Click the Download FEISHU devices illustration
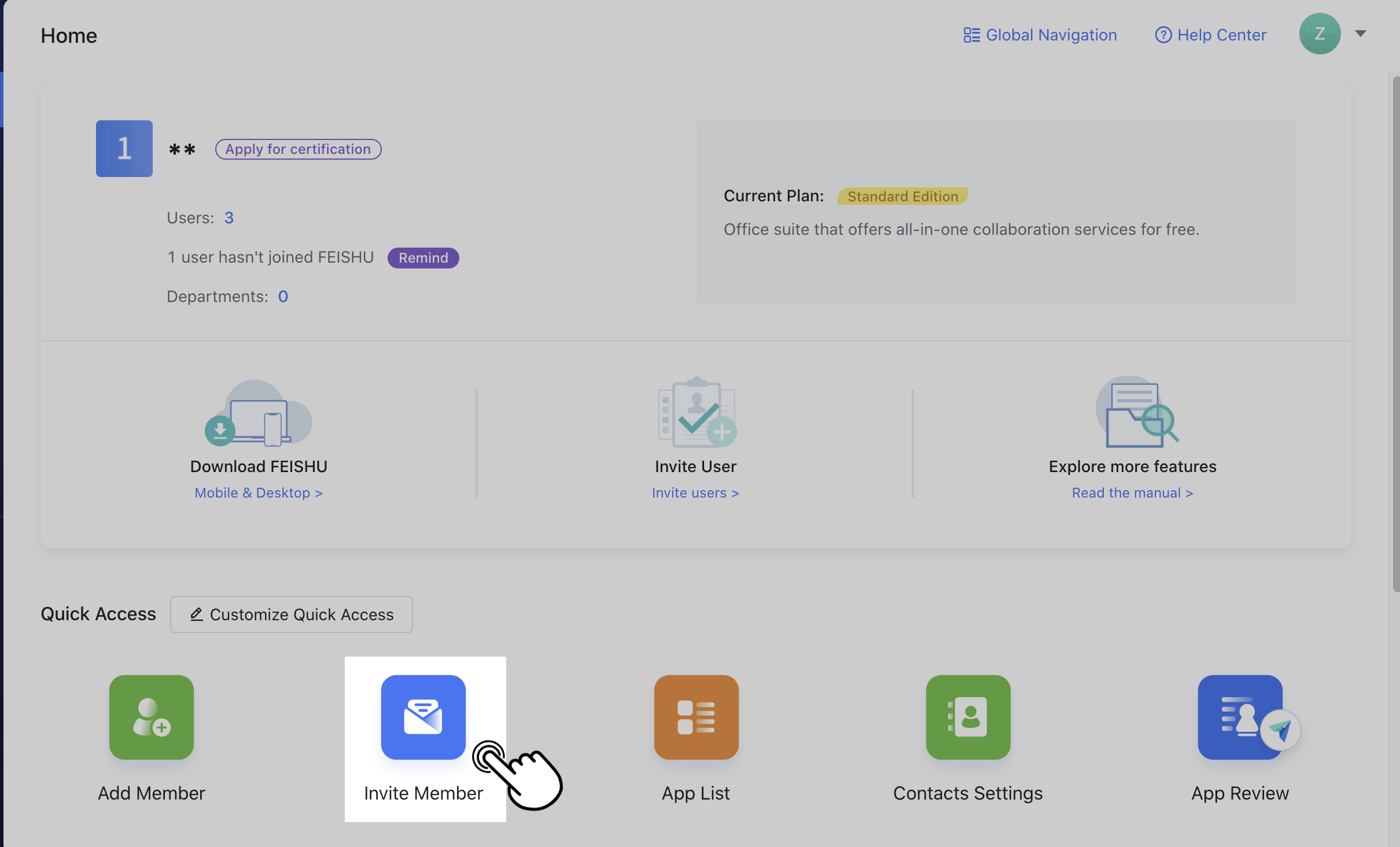The height and width of the screenshot is (847, 1400). [x=259, y=412]
